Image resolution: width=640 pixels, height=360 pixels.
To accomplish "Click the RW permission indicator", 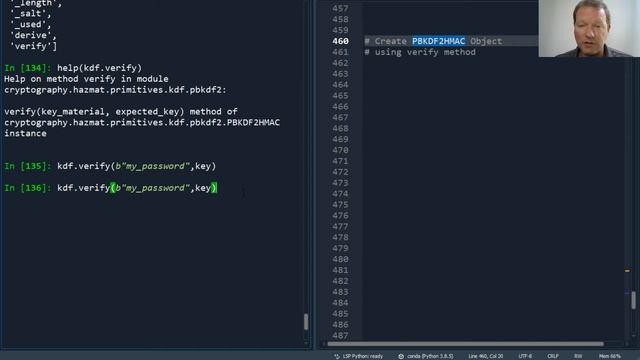I will tap(578, 356).
